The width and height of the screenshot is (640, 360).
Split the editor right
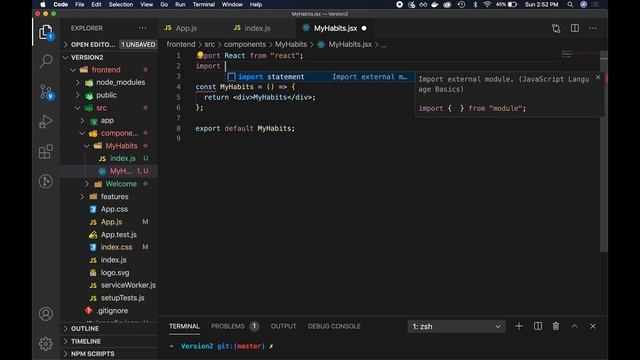(575, 28)
